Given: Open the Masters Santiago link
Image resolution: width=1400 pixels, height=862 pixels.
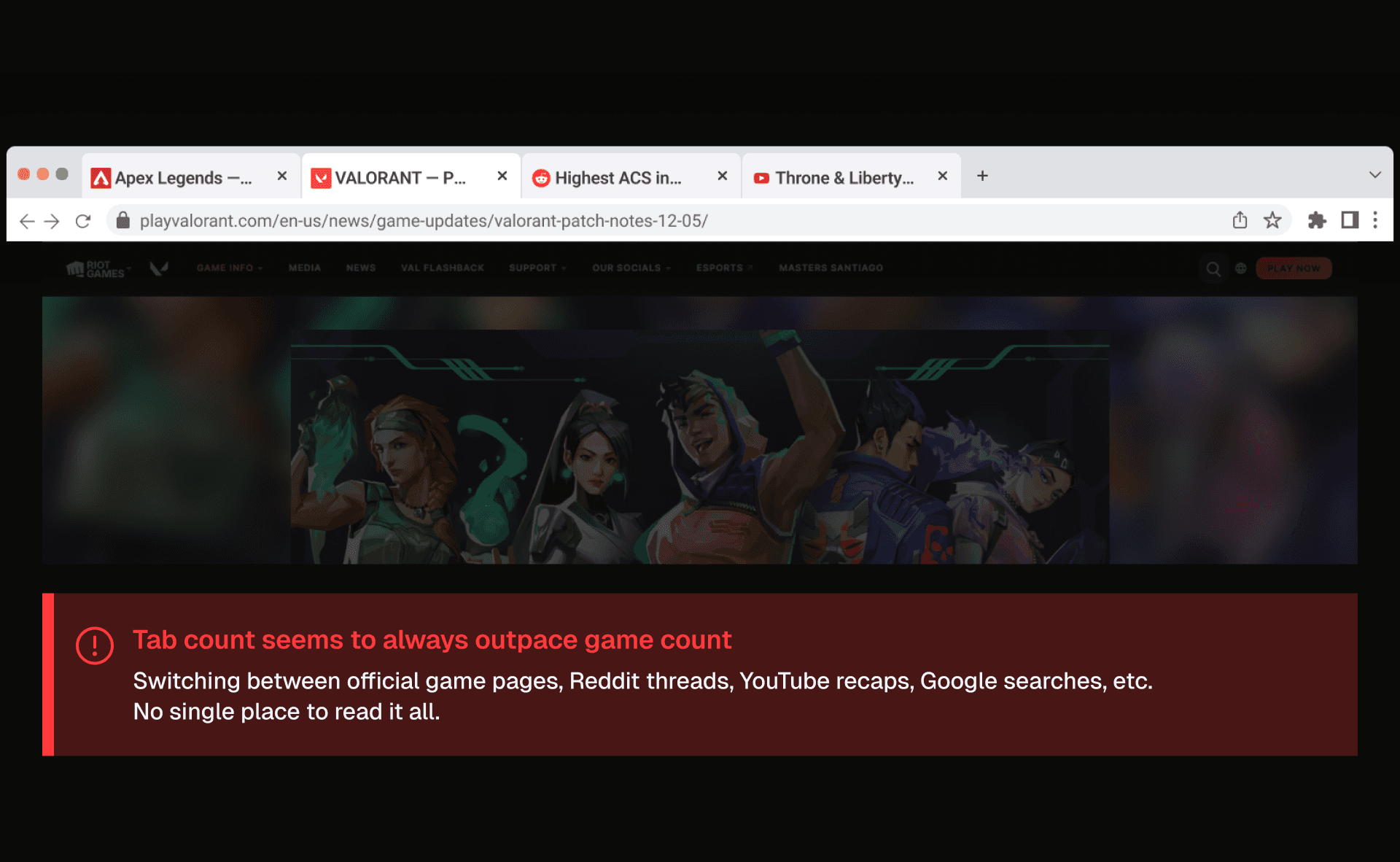Looking at the screenshot, I should [831, 268].
